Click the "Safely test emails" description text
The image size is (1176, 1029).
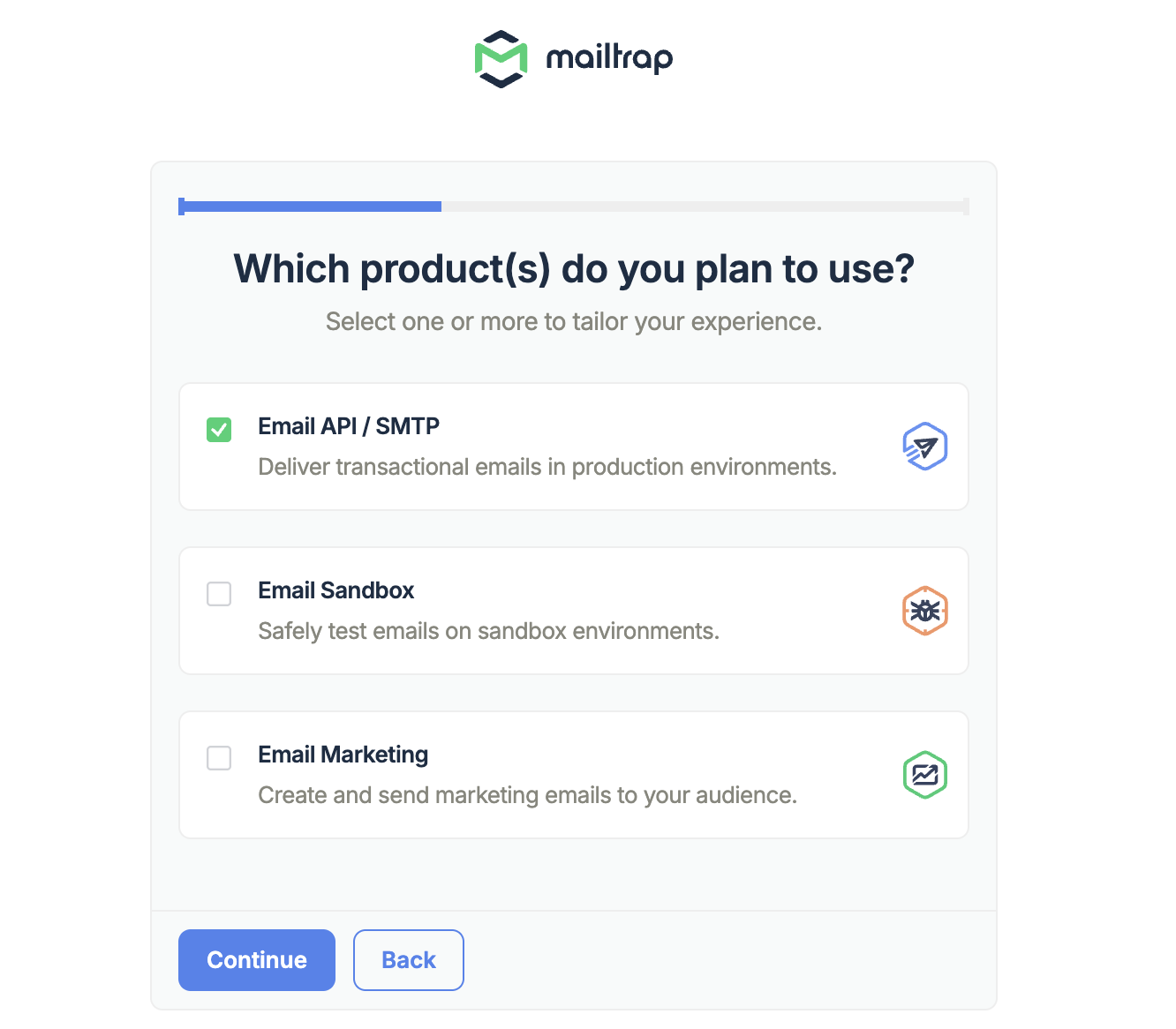488,631
